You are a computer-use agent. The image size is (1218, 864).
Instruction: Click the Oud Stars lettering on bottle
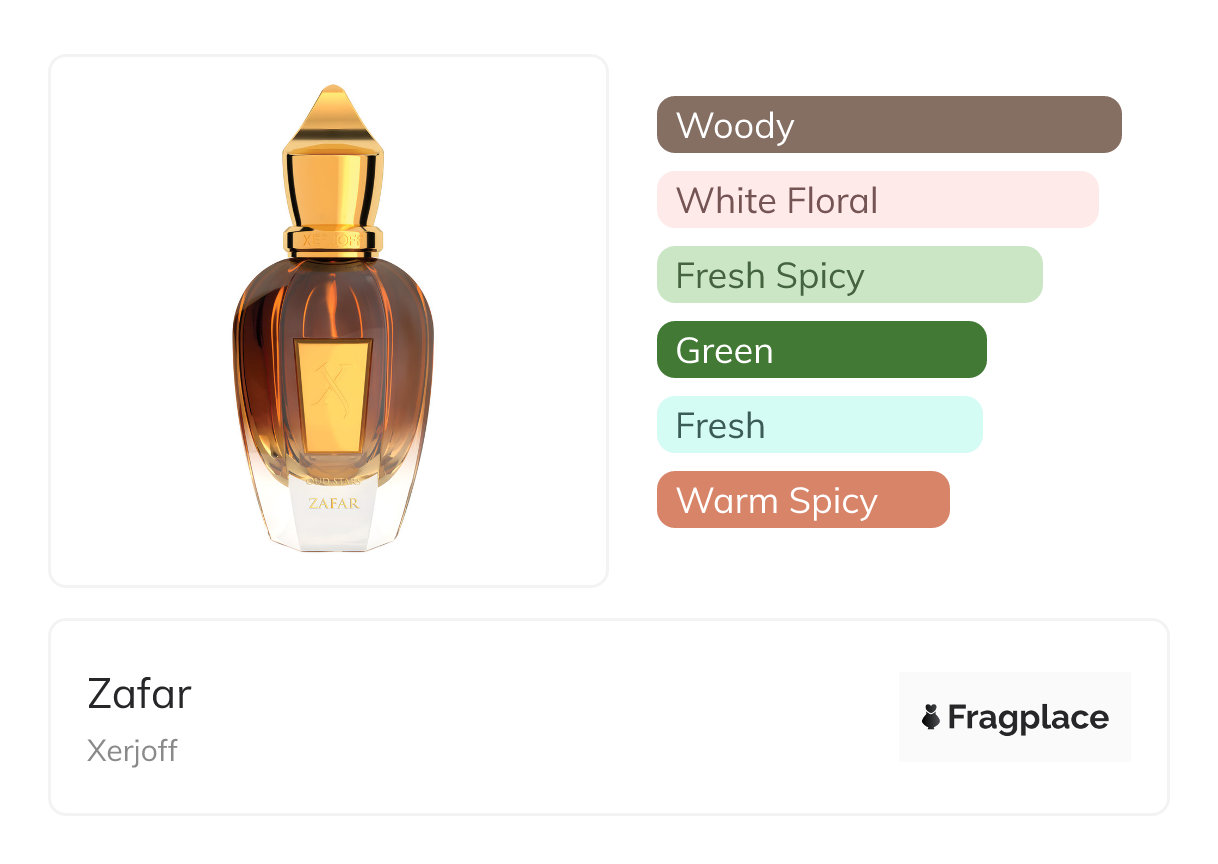pyautogui.click(x=333, y=483)
